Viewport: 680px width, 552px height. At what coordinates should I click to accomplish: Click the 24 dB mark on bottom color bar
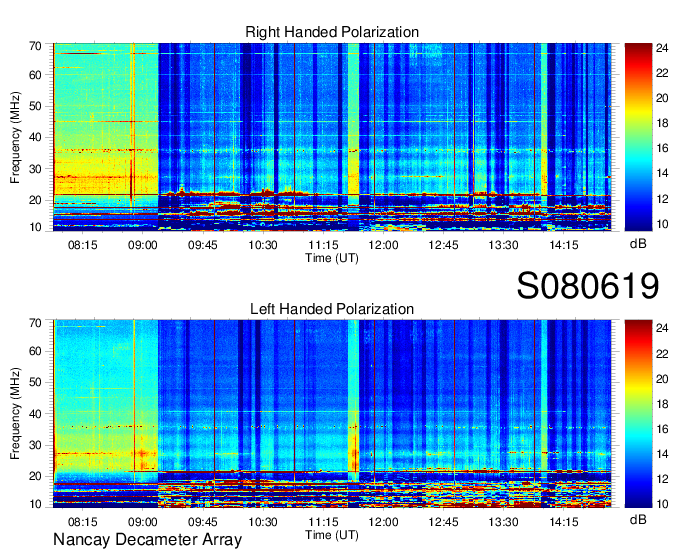click(662, 328)
